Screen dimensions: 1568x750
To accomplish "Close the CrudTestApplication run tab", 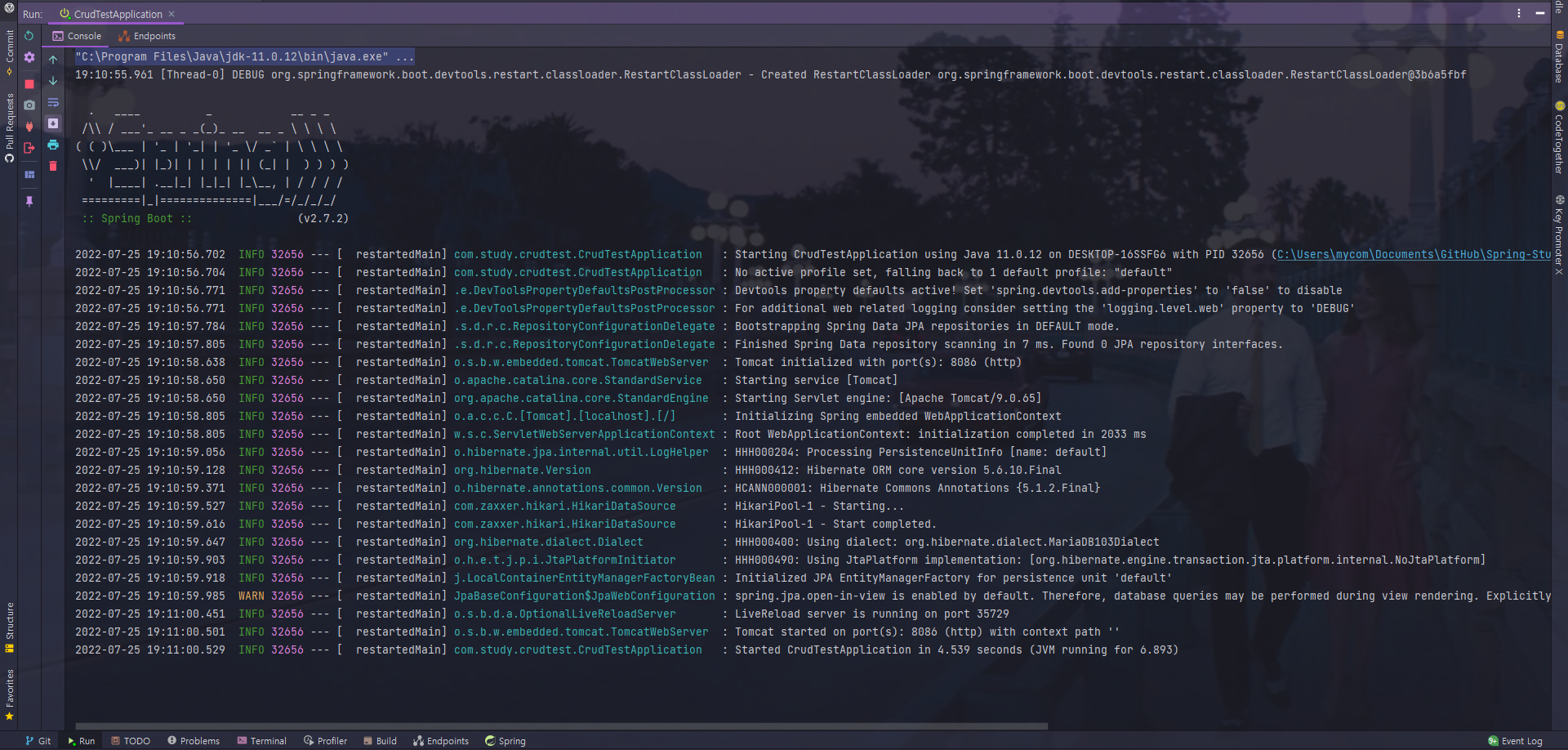I will pos(171,14).
